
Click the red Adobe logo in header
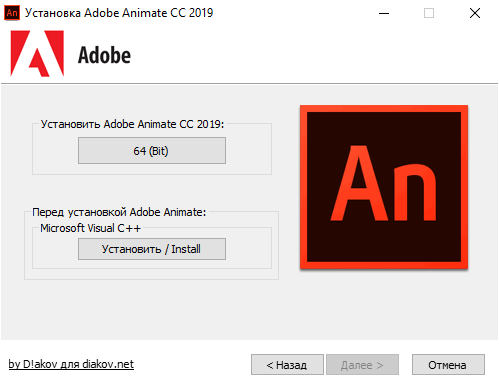[x=37, y=54]
